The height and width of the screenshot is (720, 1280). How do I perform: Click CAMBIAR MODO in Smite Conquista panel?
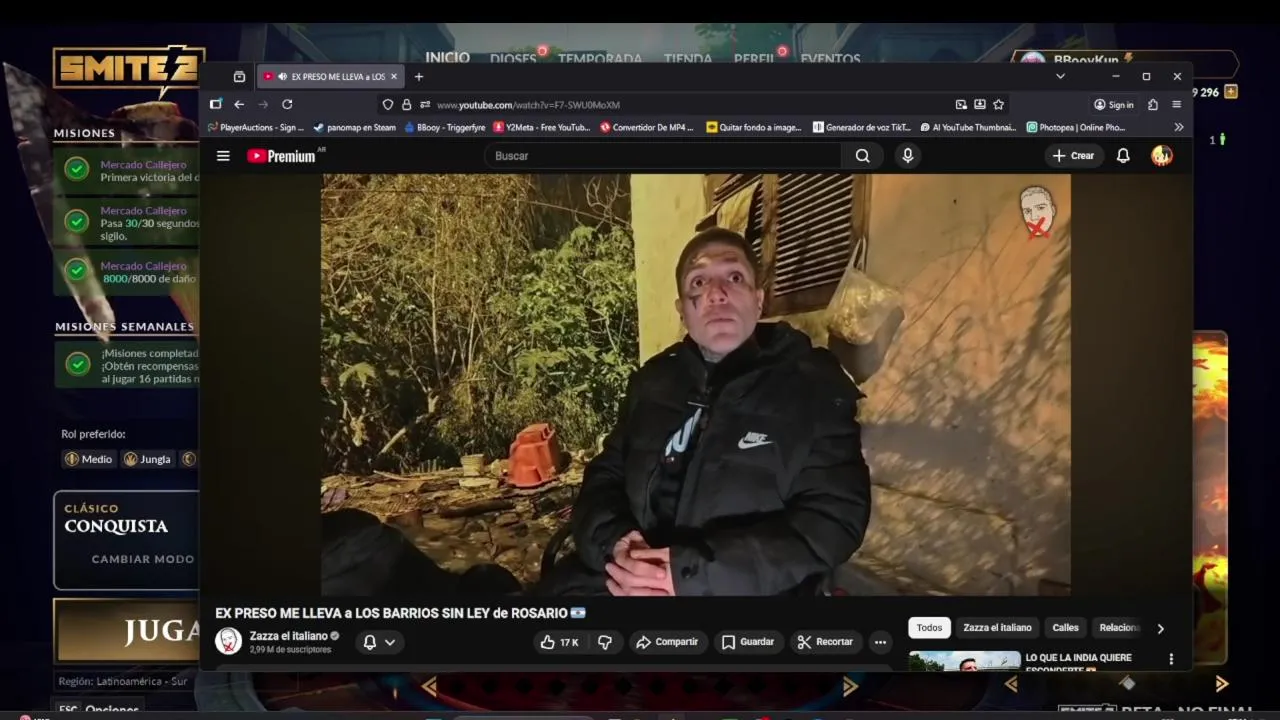pos(143,559)
